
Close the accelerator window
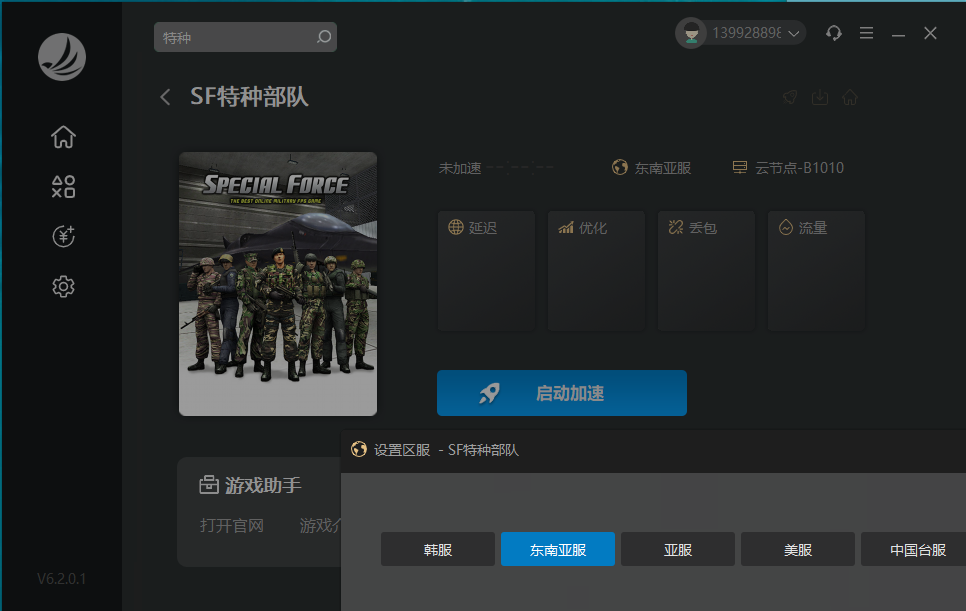tap(930, 33)
